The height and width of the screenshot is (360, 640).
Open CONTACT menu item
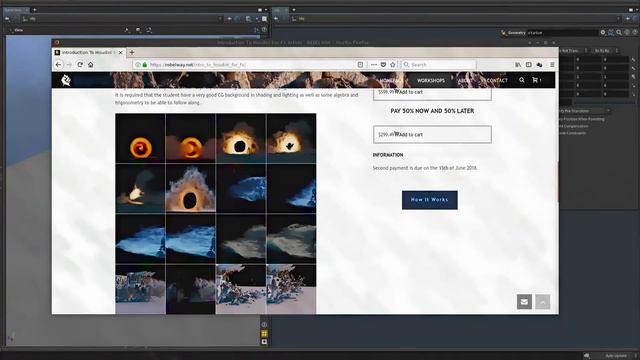tap(497, 80)
